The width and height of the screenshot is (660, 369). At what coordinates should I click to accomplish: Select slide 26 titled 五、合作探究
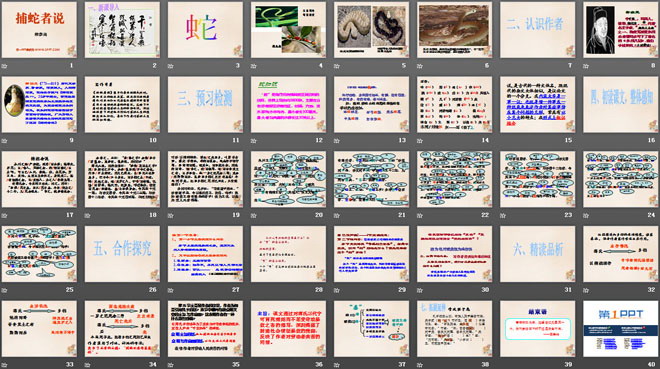tap(122, 254)
